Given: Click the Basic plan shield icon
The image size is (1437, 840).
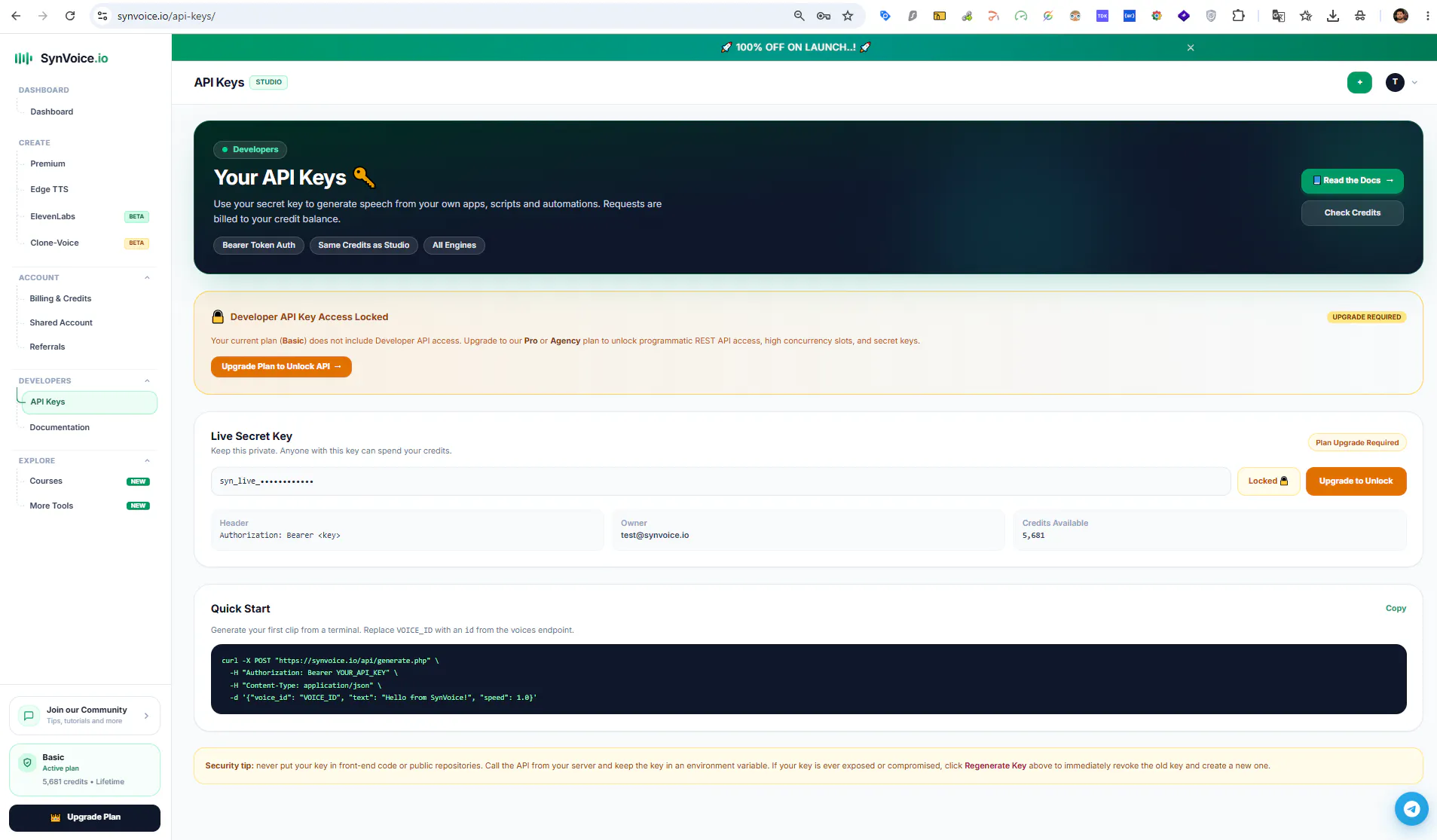Looking at the screenshot, I should (x=28, y=762).
